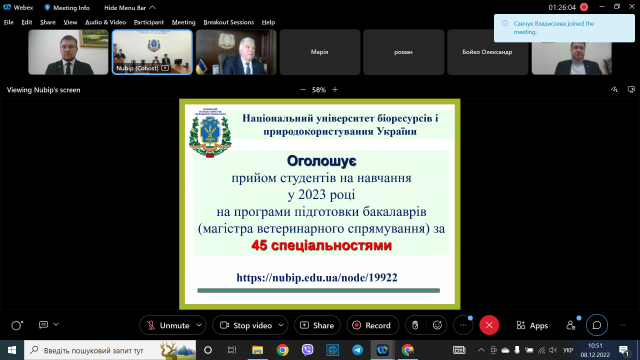
Task: Open the blue app icon beside Viber
Action: (x=332, y=350)
